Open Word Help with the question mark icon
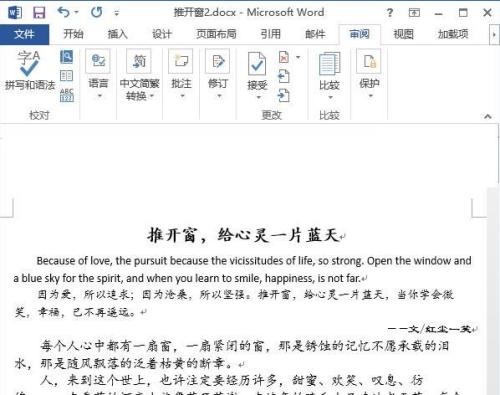Screen dimensions: 500x395 tap(389, 13)
